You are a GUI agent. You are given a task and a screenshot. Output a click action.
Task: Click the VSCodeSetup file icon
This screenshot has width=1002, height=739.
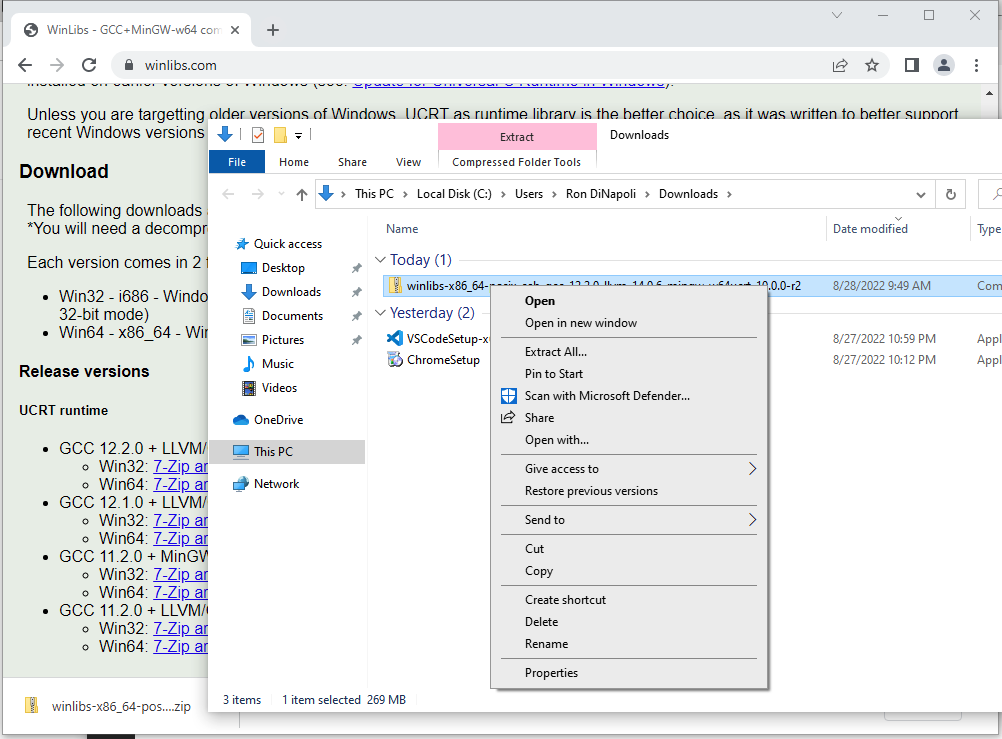coord(395,338)
